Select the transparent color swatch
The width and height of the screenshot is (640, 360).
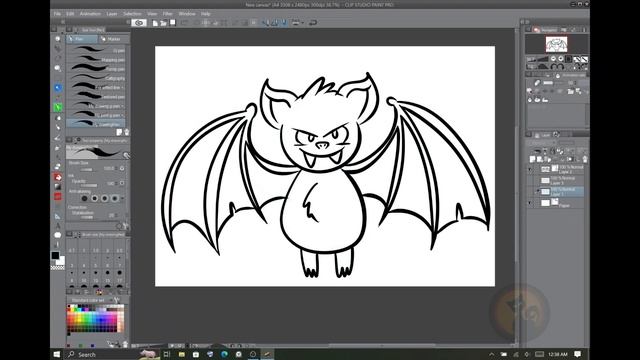(58, 268)
